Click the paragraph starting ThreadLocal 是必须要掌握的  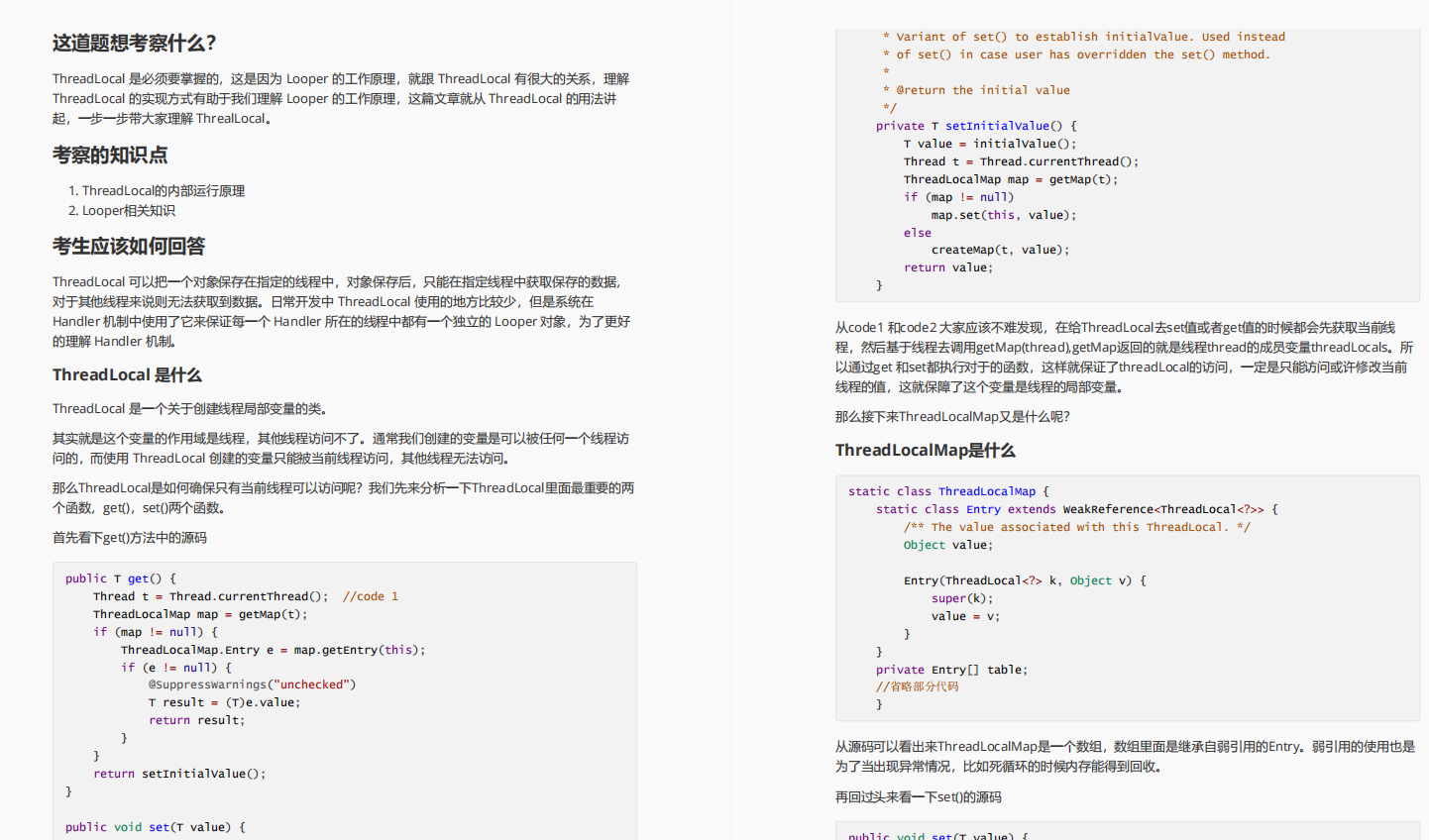click(x=341, y=99)
